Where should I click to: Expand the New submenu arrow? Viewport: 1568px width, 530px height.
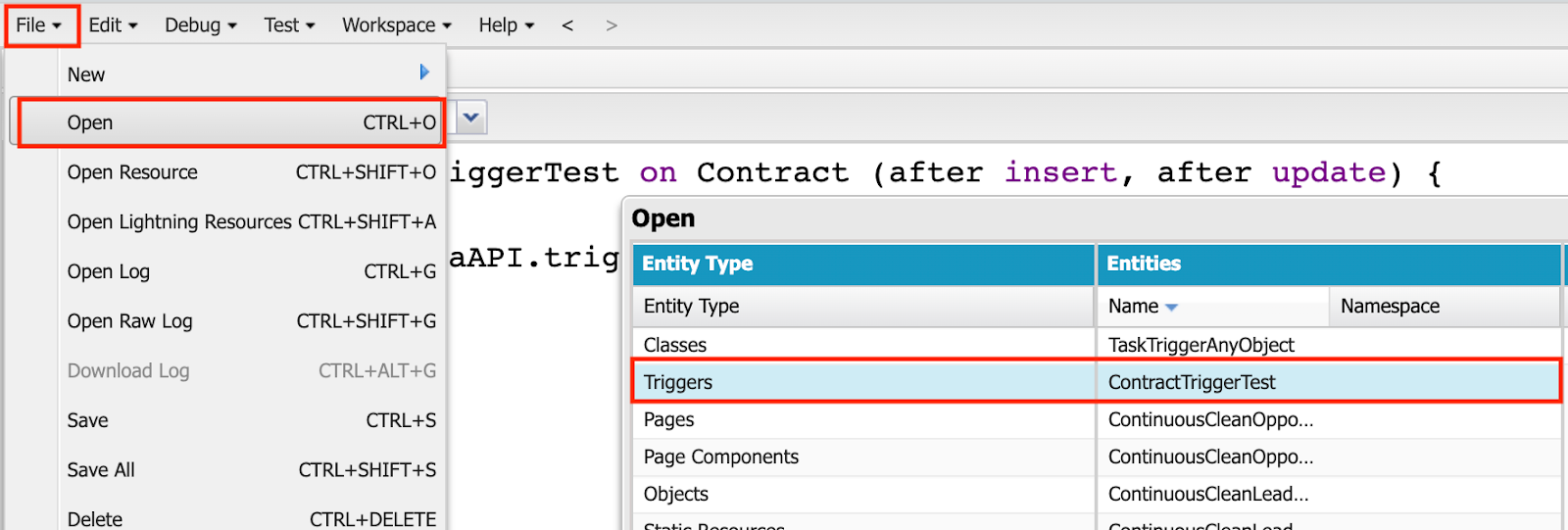coord(424,72)
